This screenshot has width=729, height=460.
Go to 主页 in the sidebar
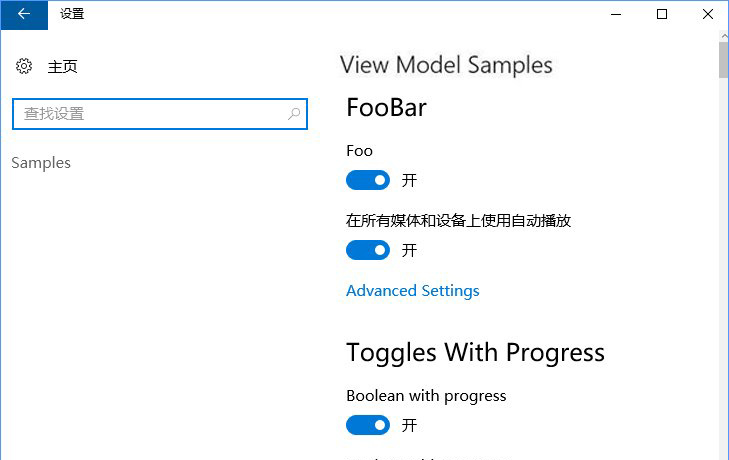(x=62, y=67)
